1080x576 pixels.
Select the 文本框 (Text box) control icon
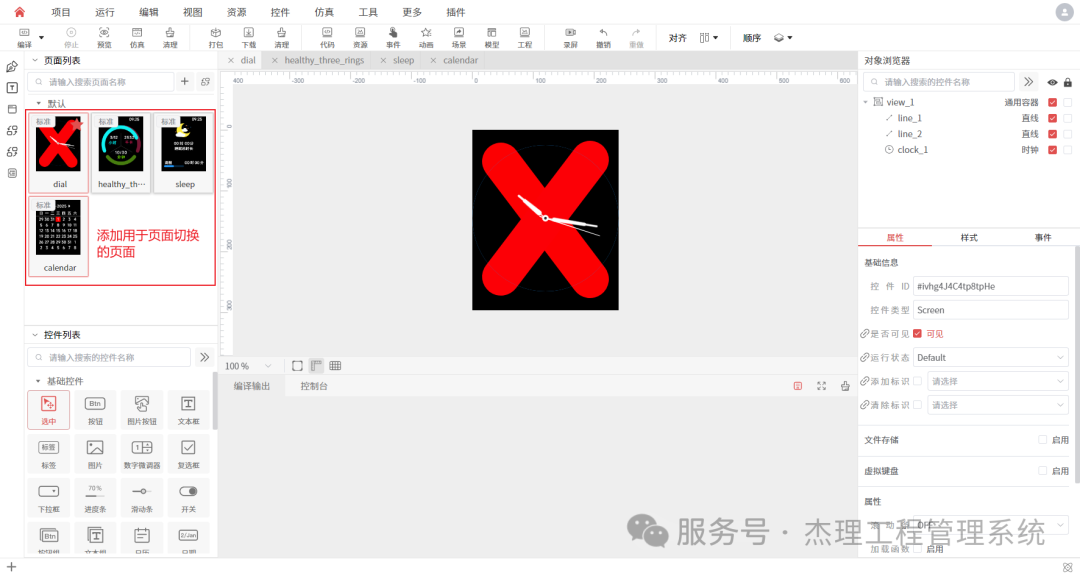coord(186,409)
